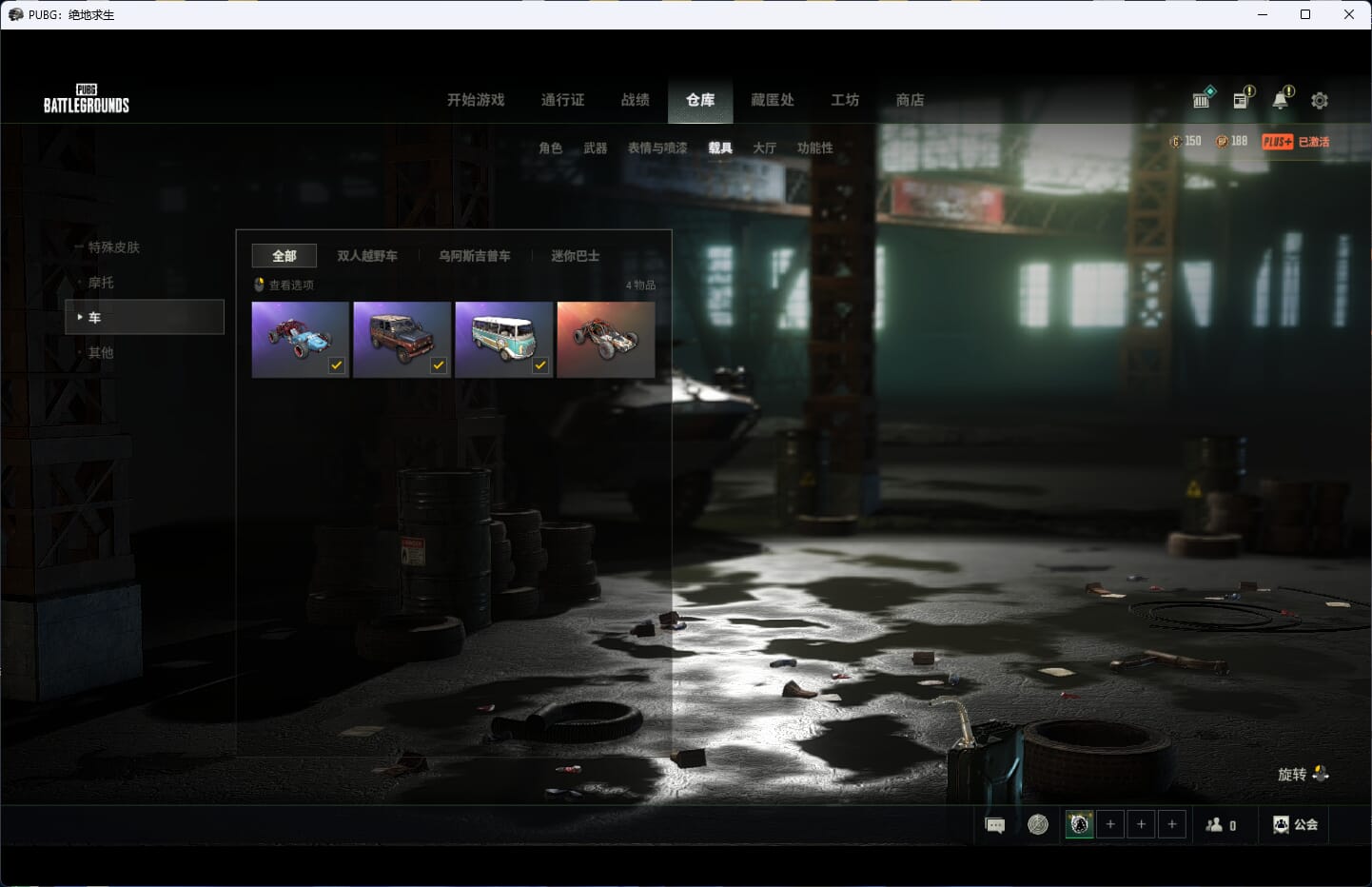Viewport: 1372px width, 887px height.
Task: Open the 商店 store tab
Action: (x=911, y=100)
